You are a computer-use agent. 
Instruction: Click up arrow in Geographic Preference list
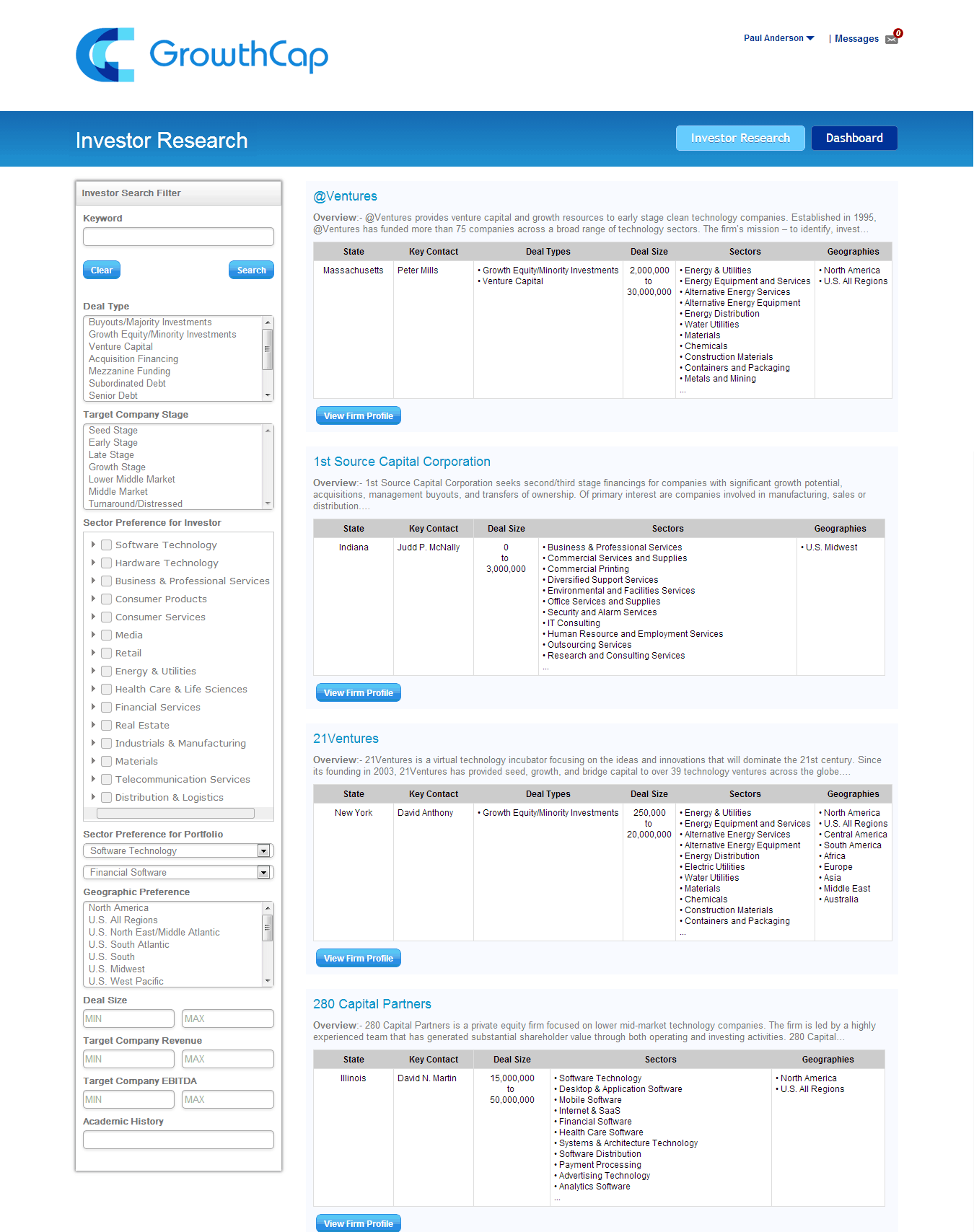(x=268, y=908)
